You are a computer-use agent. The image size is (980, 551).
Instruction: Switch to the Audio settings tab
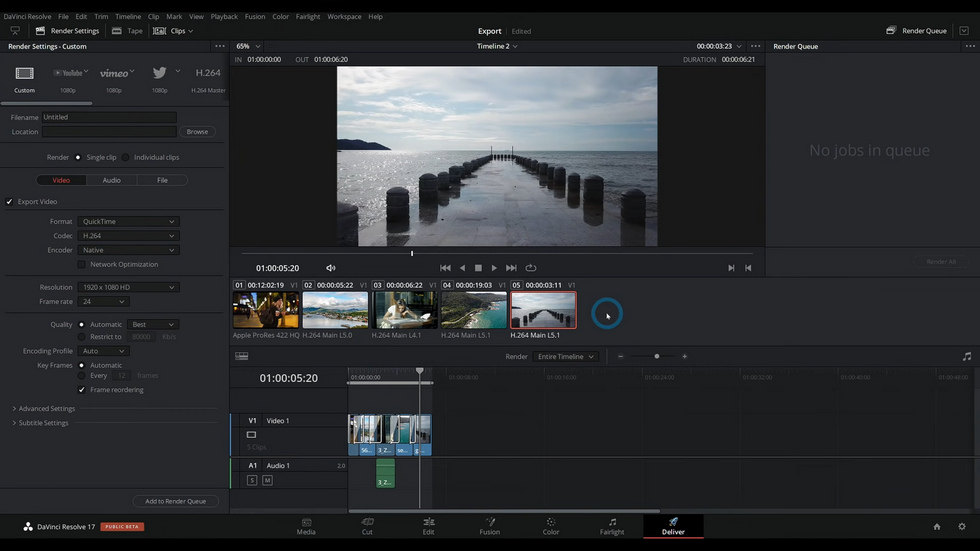111,180
